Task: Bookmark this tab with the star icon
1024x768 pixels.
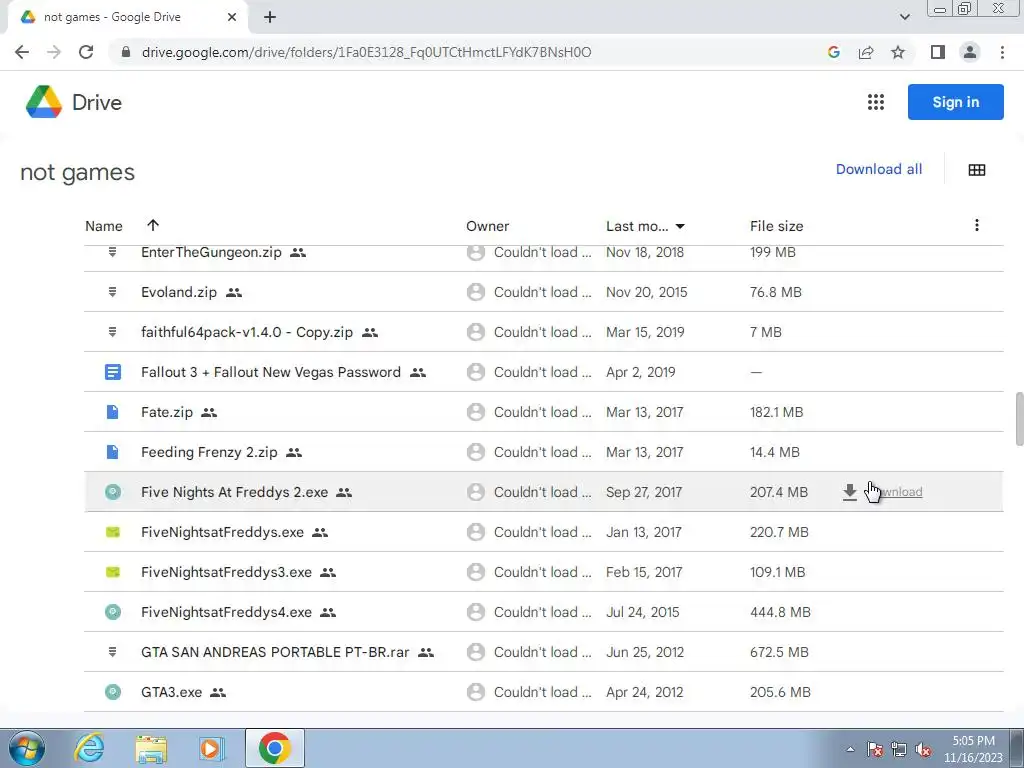Action: (x=898, y=52)
